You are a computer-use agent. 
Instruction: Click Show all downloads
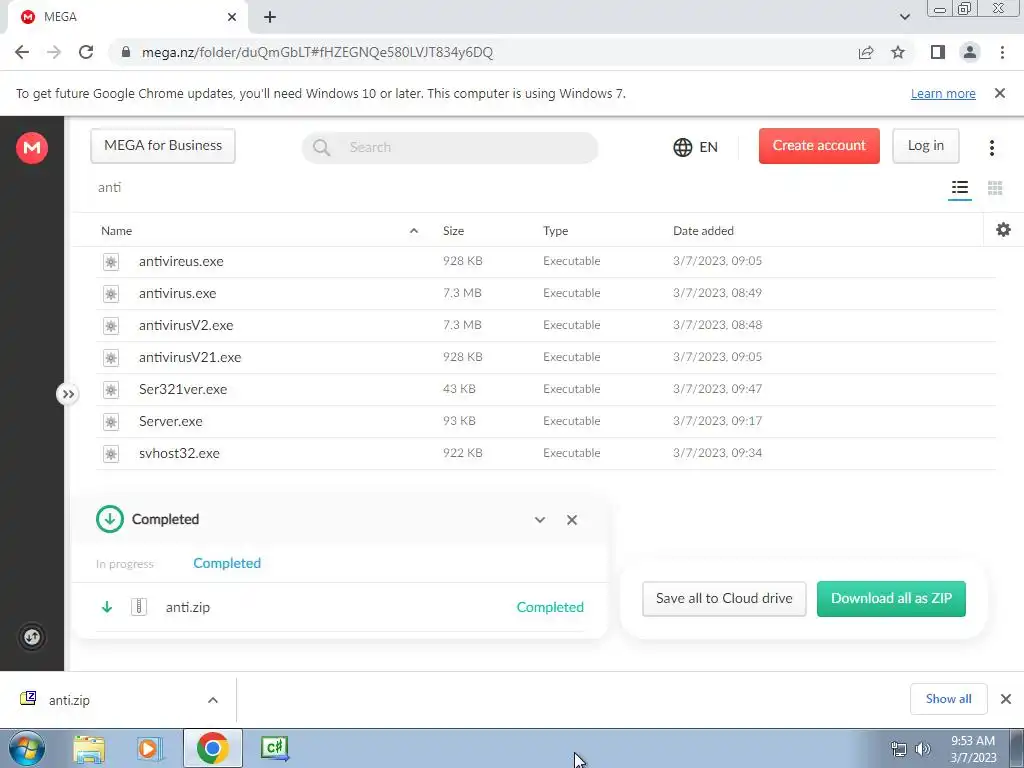[x=948, y=699]
